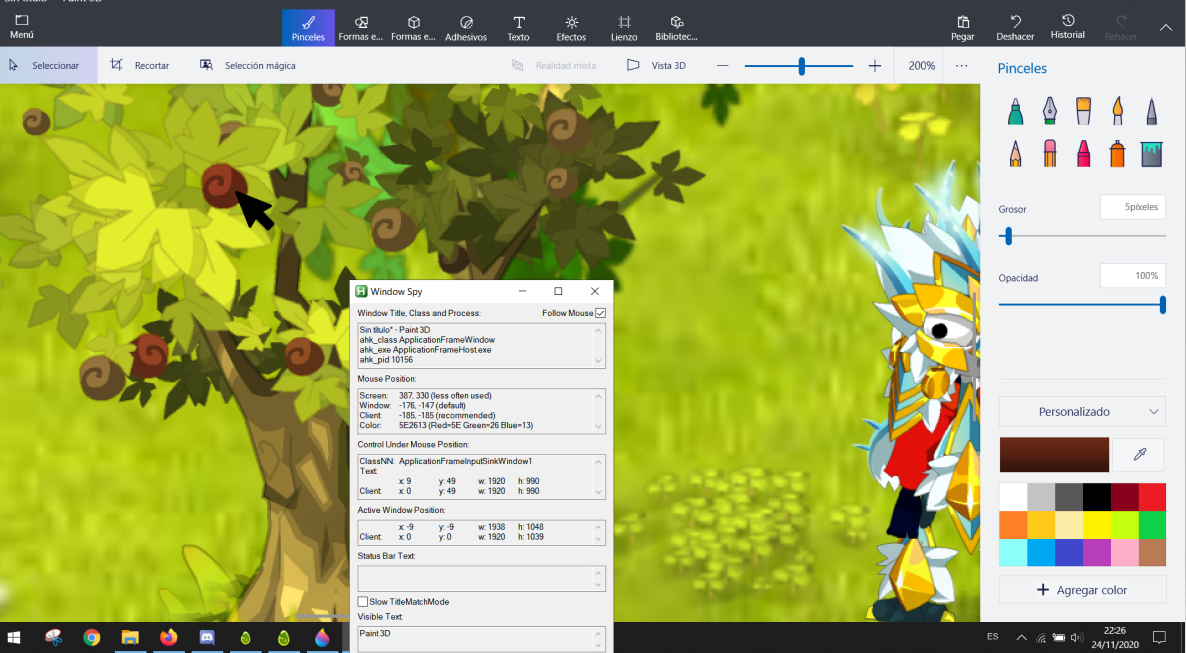Open the Personalizado material dropdown

point(1082,412)
